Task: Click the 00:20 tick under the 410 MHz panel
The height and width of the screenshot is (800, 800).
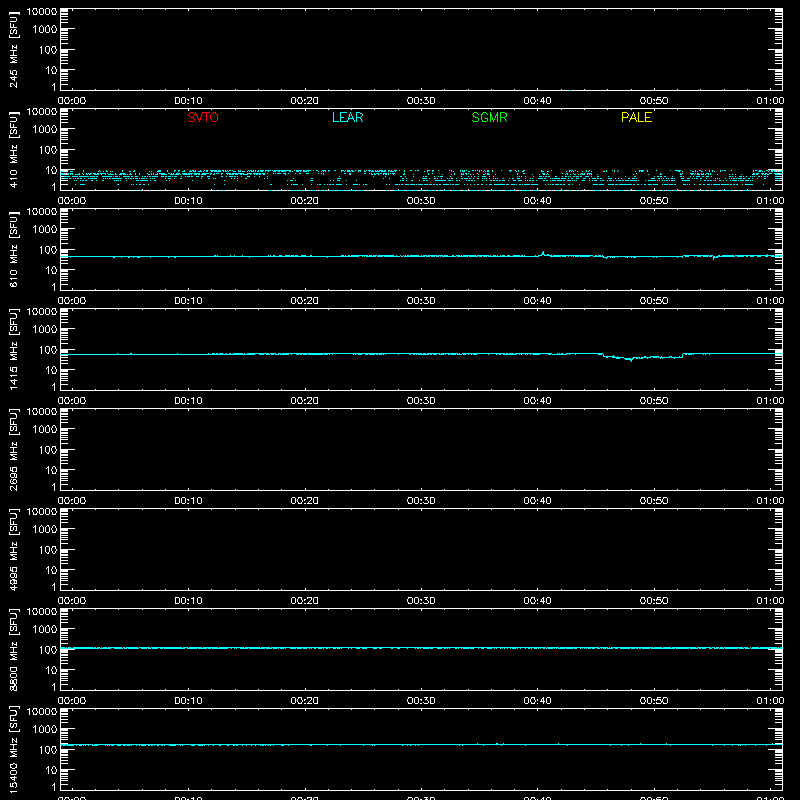Action: tap(305, 201)
